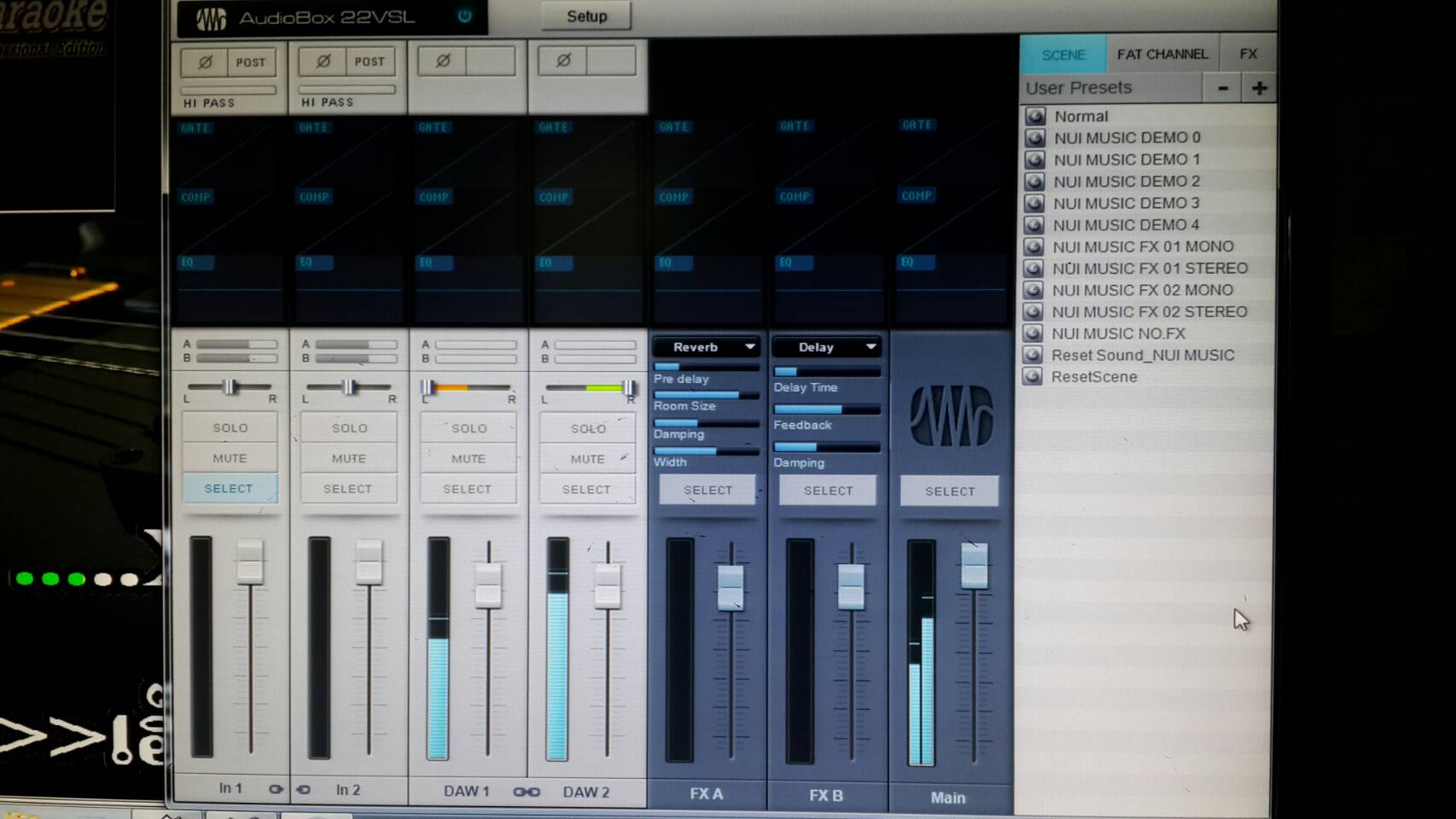Toggle the GATE on the In 1 channel

point(195,128)
